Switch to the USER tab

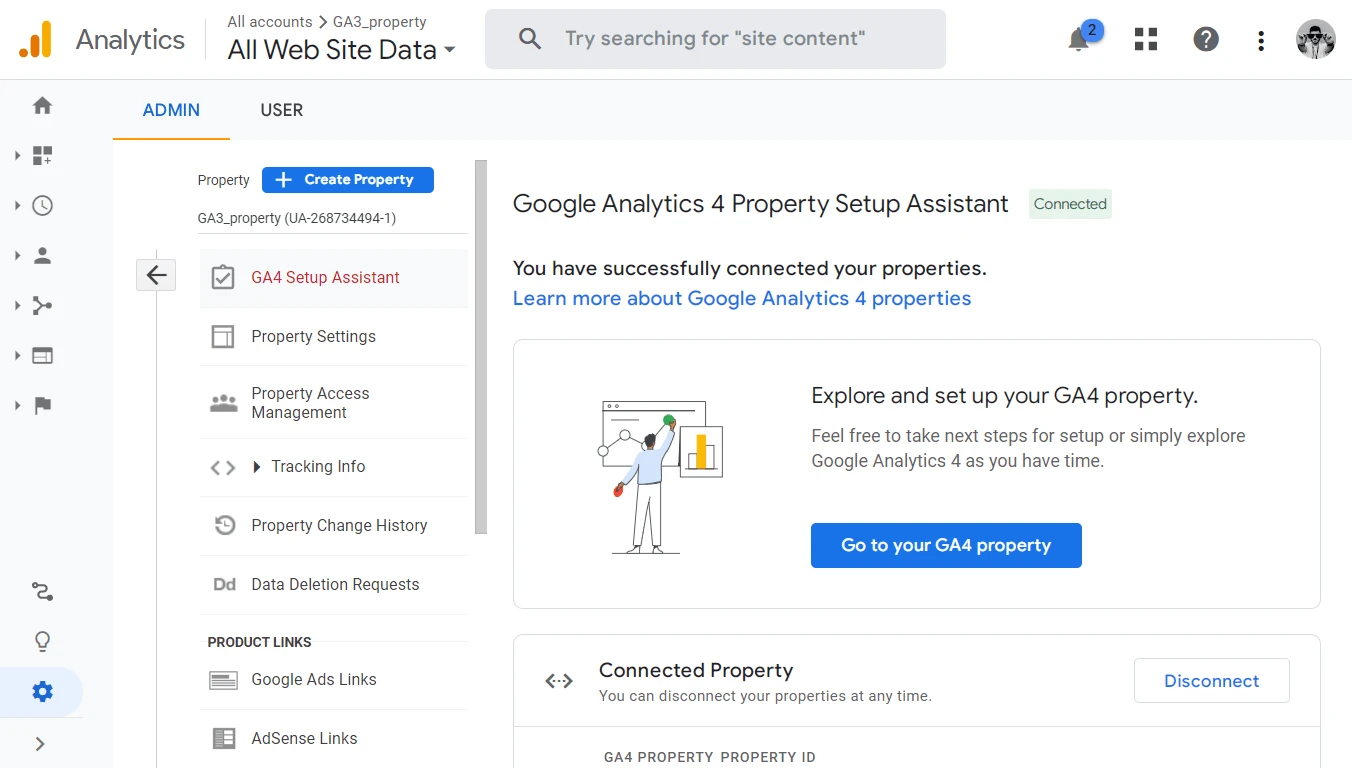281,110
